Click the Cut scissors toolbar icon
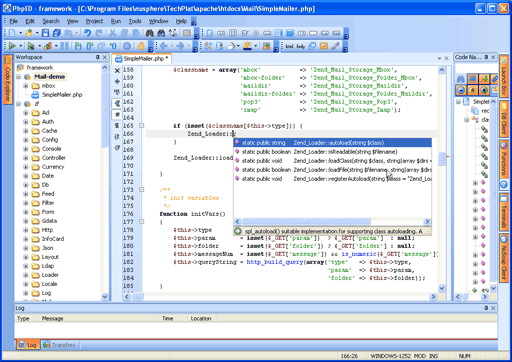 pos(113,33)
